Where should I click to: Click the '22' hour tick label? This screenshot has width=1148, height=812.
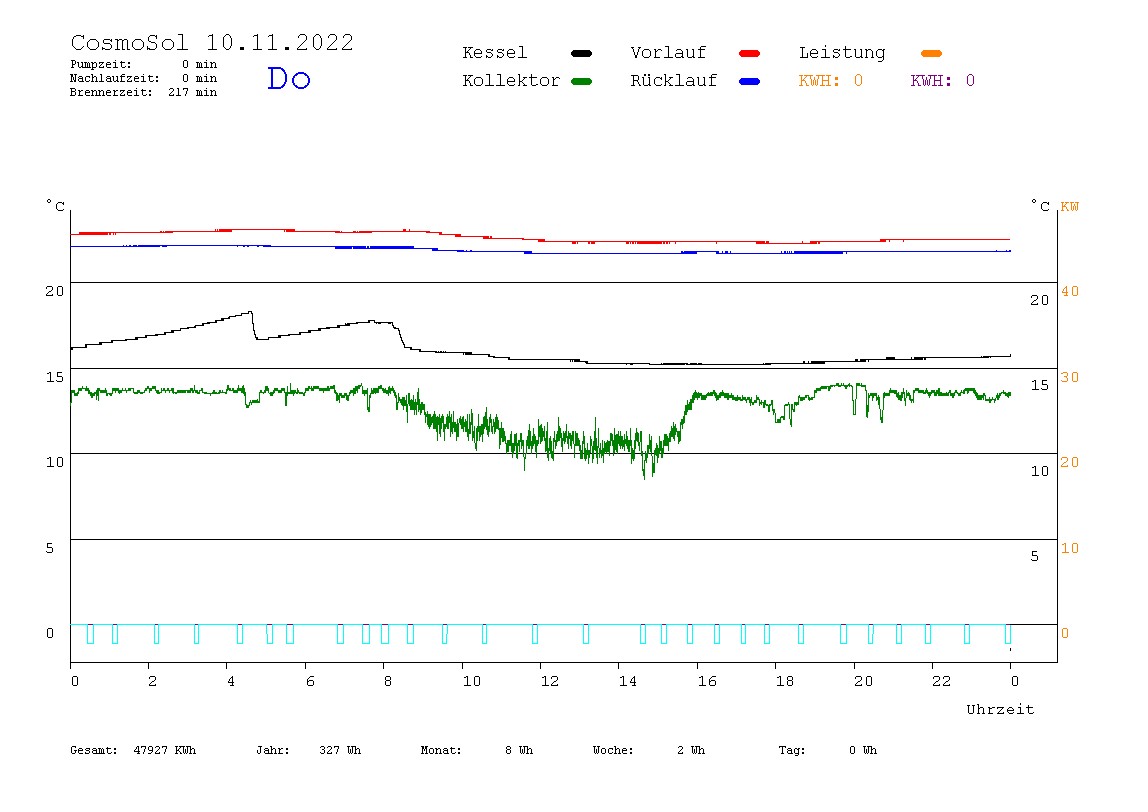pyautogui.click(x=942, y=682)
